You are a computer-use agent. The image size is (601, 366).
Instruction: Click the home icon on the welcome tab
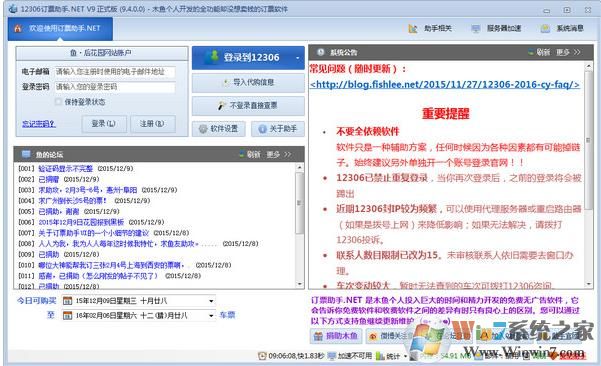coord(18,28)
